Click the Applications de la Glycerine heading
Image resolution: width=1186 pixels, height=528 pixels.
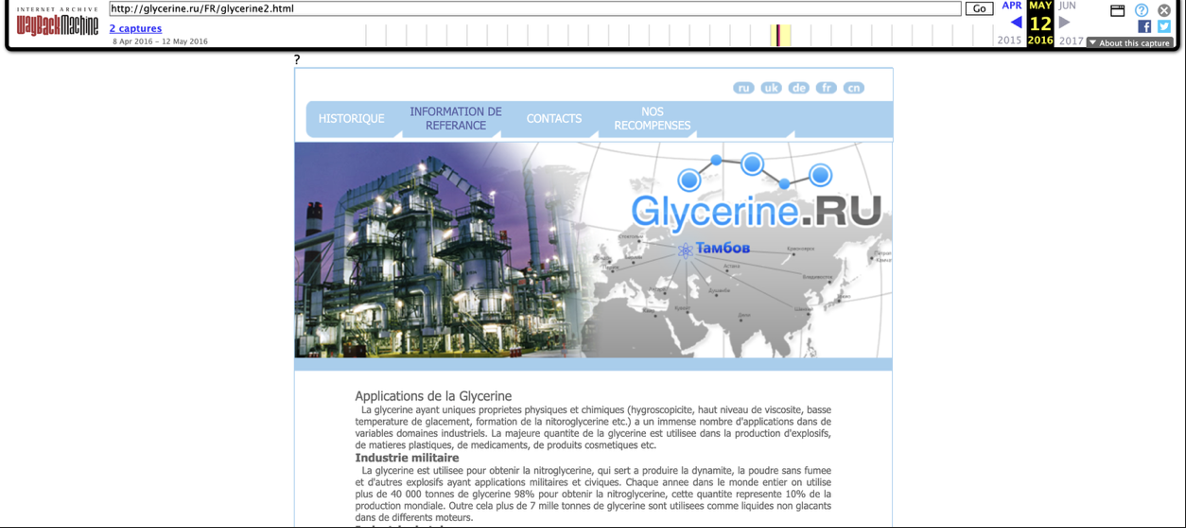point(433,396)
